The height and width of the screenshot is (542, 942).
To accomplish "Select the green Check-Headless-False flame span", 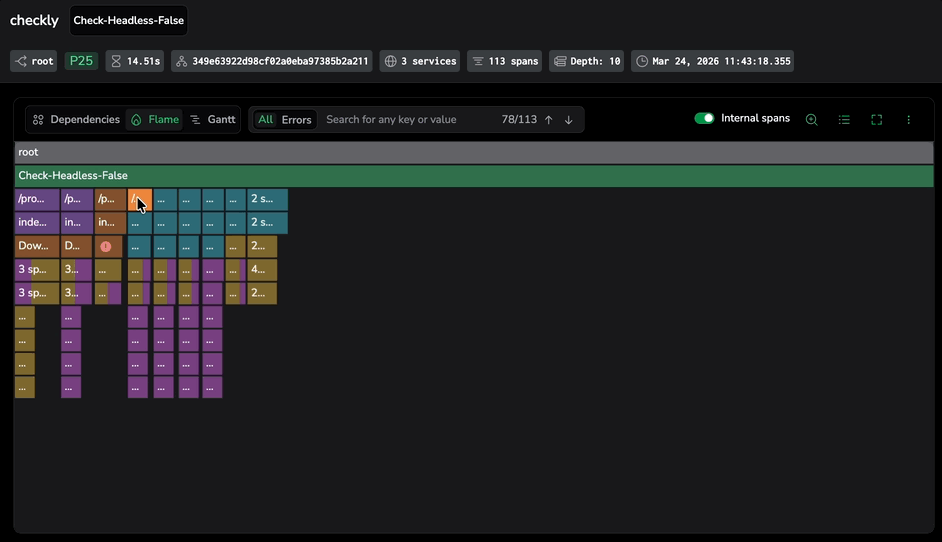I will point(474,176).
